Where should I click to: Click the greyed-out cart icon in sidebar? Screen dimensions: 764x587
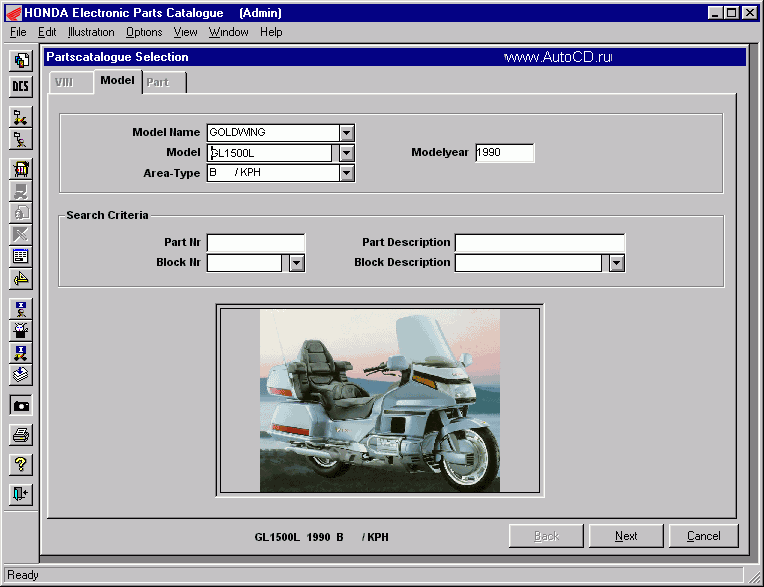(x=21, y=192)
